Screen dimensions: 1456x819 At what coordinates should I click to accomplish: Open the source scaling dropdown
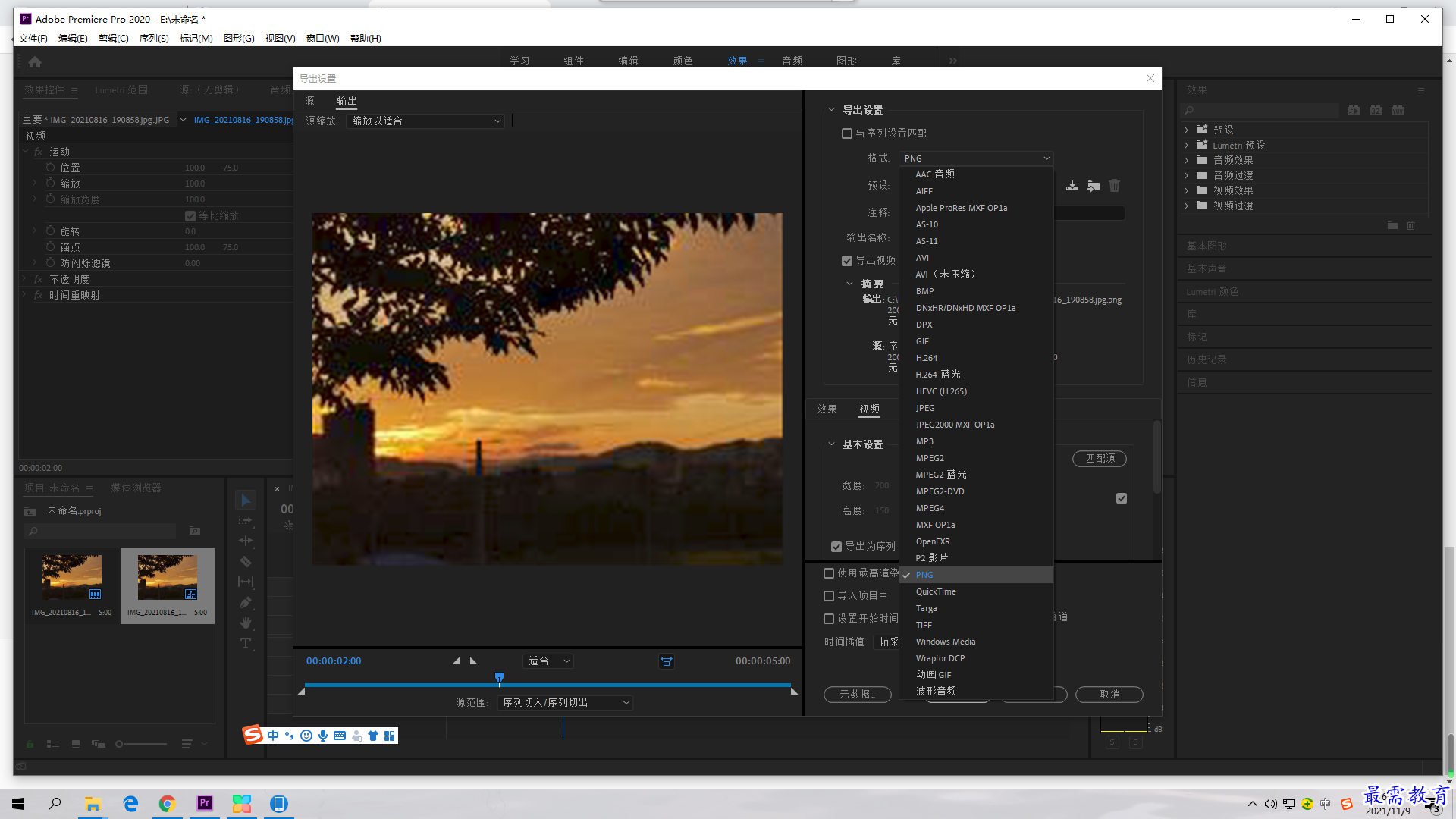[425, 121]
